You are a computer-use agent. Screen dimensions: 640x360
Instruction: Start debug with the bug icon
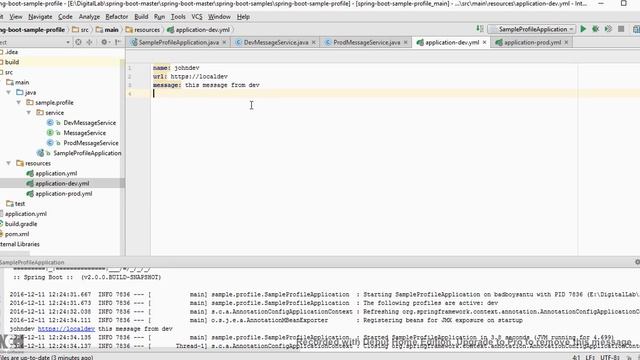(596, 29)
